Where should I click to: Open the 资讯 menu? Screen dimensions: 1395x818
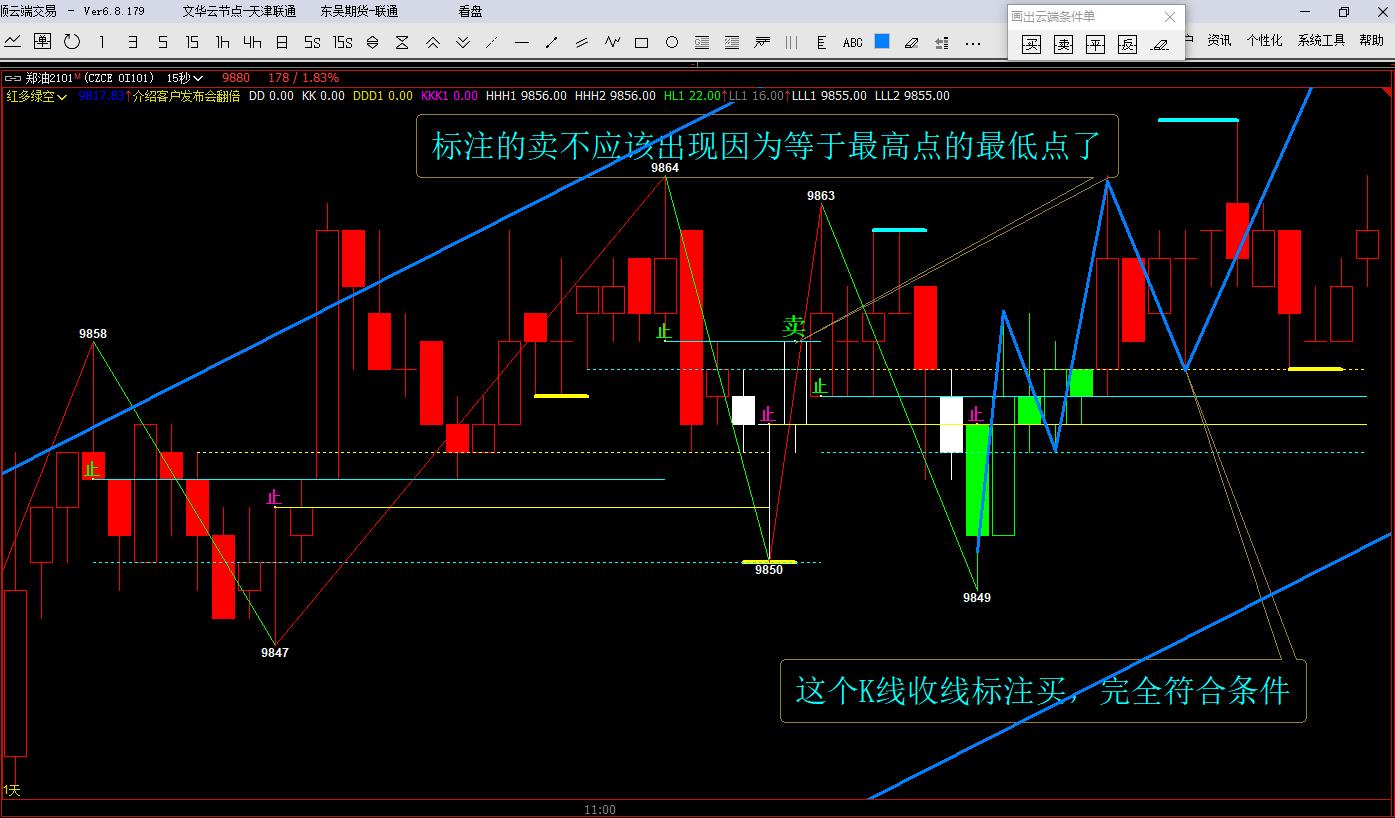[x=1219, y=40]
